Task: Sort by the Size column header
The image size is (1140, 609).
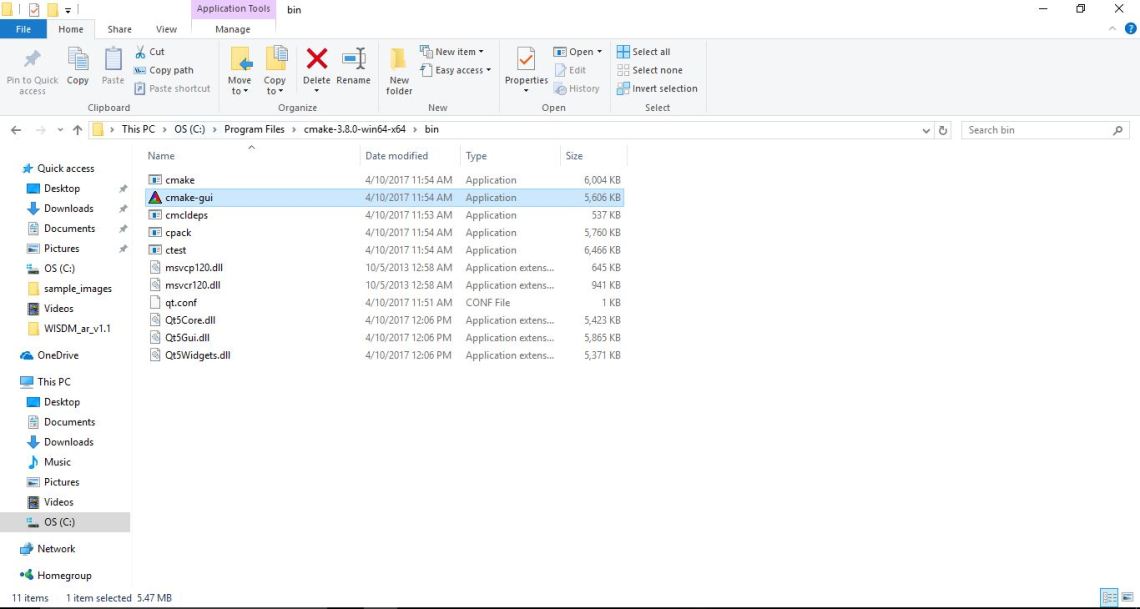Action: coord(593,156)
